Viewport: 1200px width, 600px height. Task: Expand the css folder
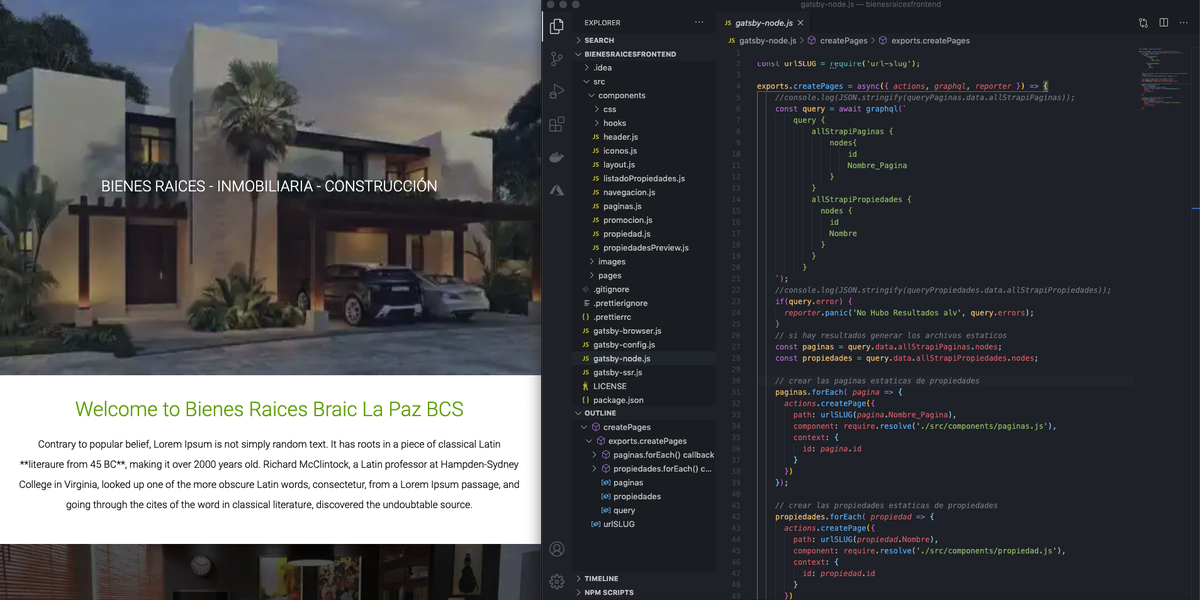[x=646, y=109]
